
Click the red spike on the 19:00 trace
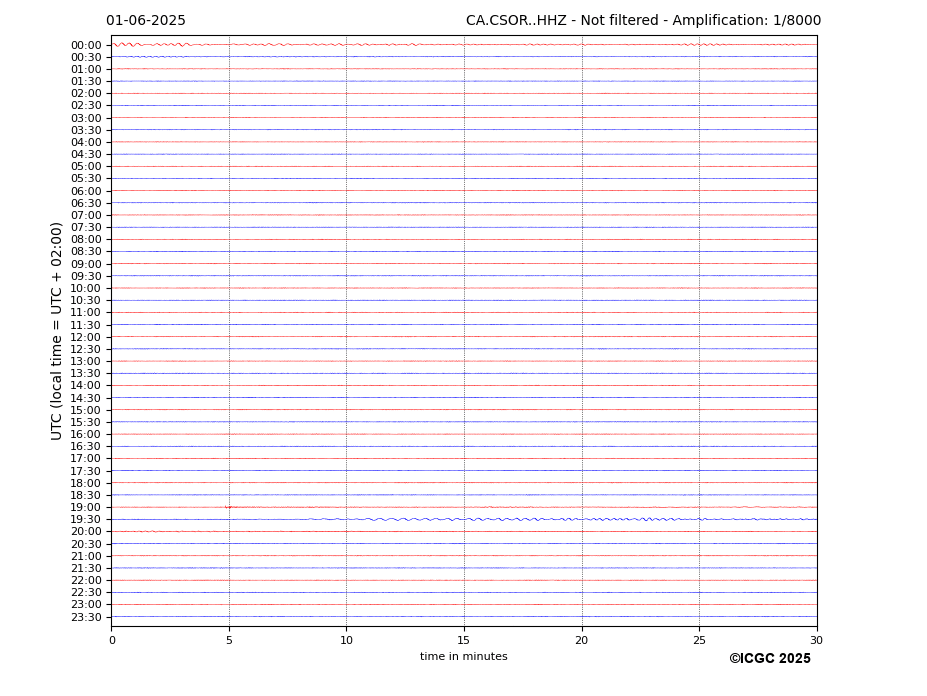click(231, 507)
